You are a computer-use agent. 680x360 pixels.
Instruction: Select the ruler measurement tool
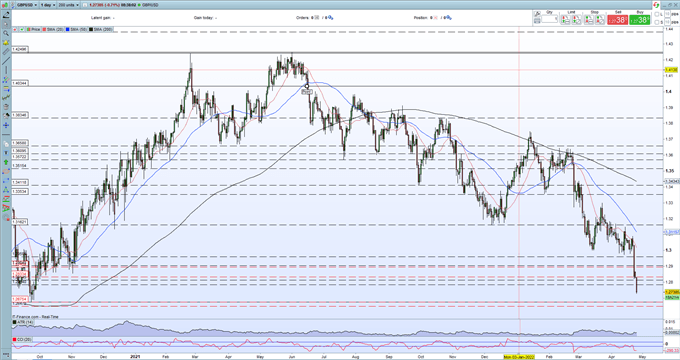(6, 52)
